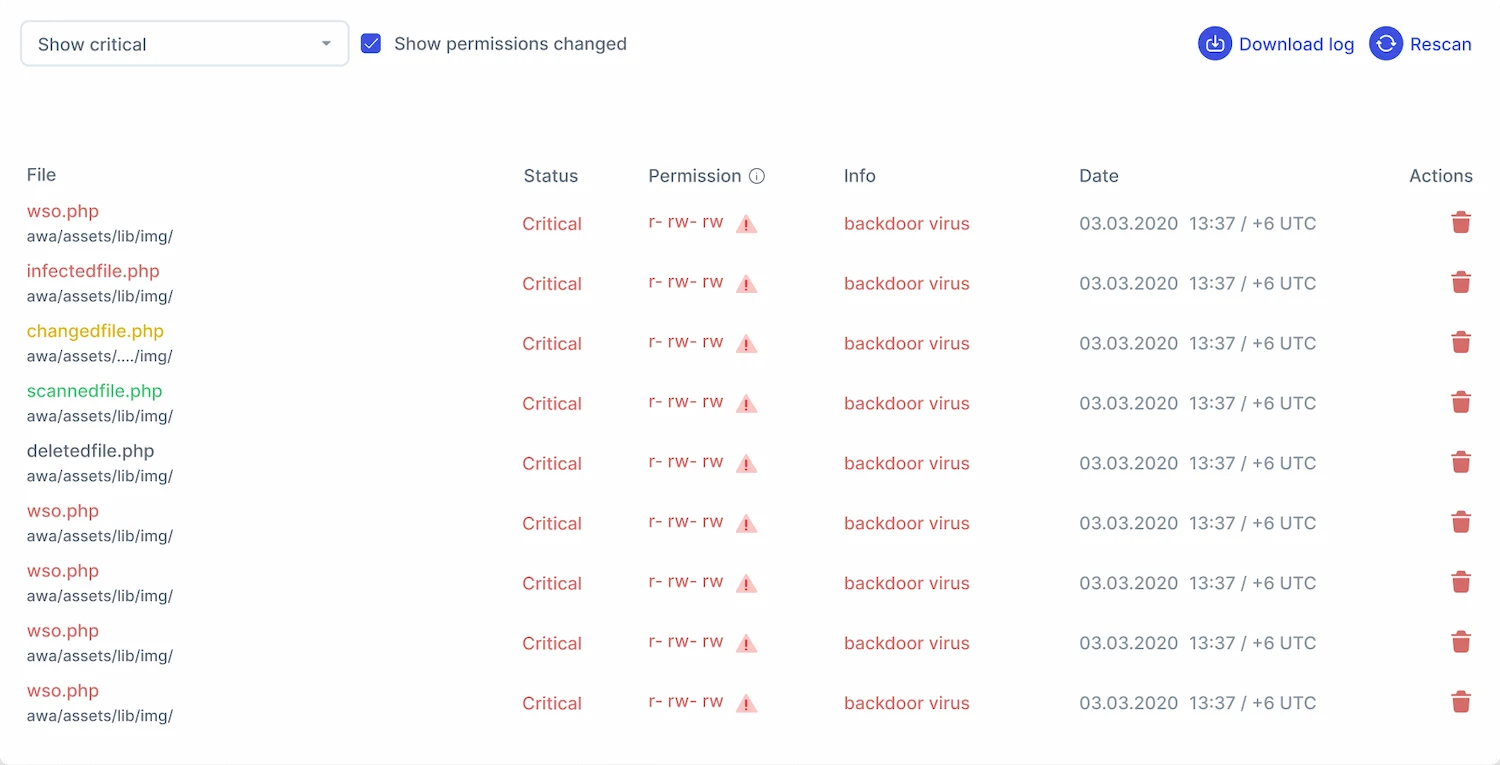The image size is (1500, 765).
Task: Click the scannedfile.php file name
Action: point(94,391)
